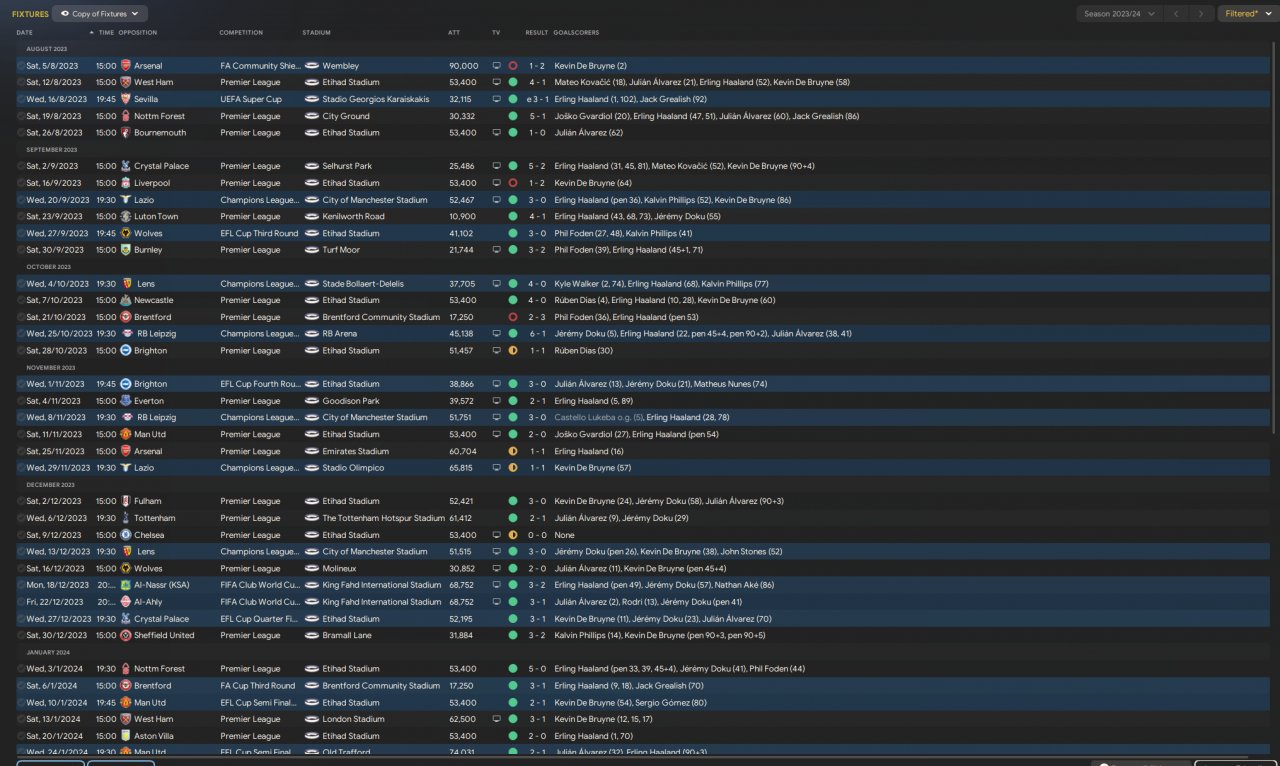The width and height of the screenshot is (1280, 766).
Task: Click the Al-Ahly club badge
Action: 125,602
